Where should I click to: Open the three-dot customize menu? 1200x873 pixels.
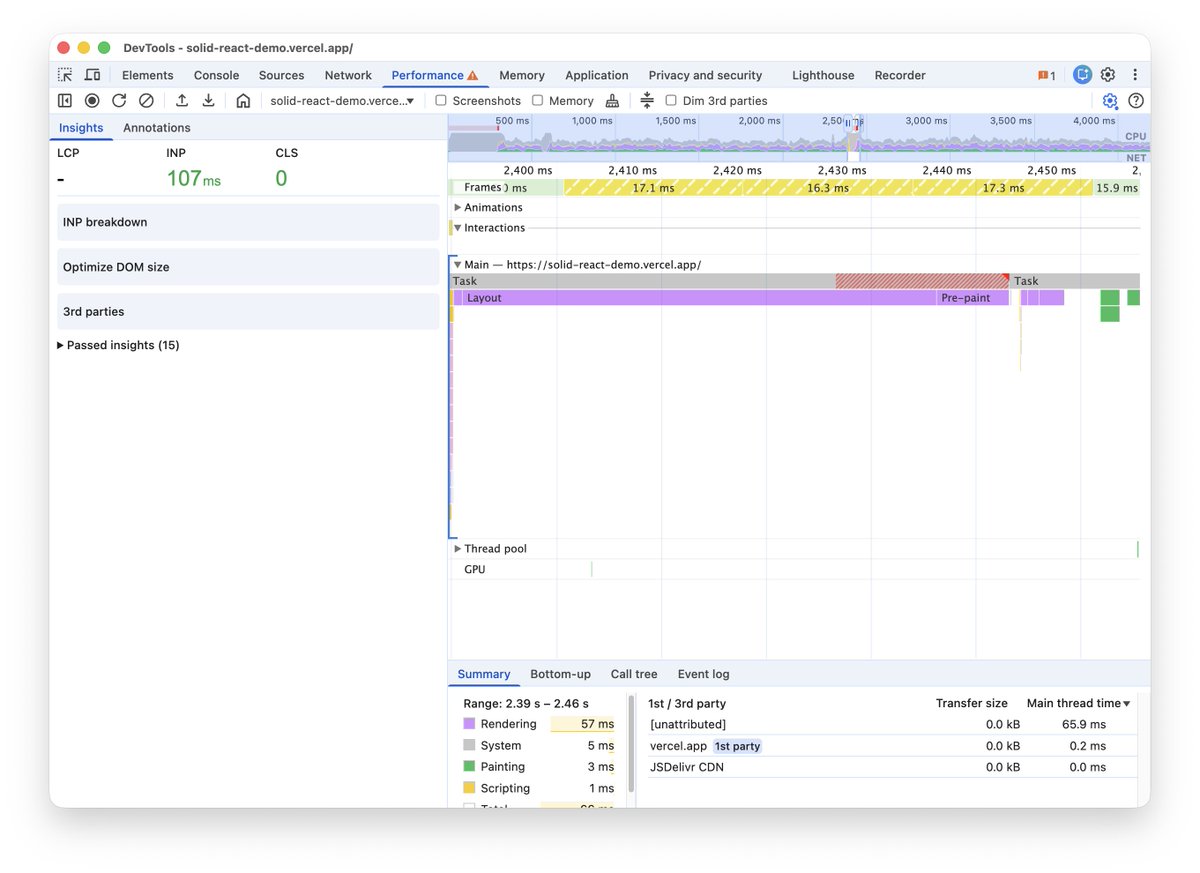1135,75
